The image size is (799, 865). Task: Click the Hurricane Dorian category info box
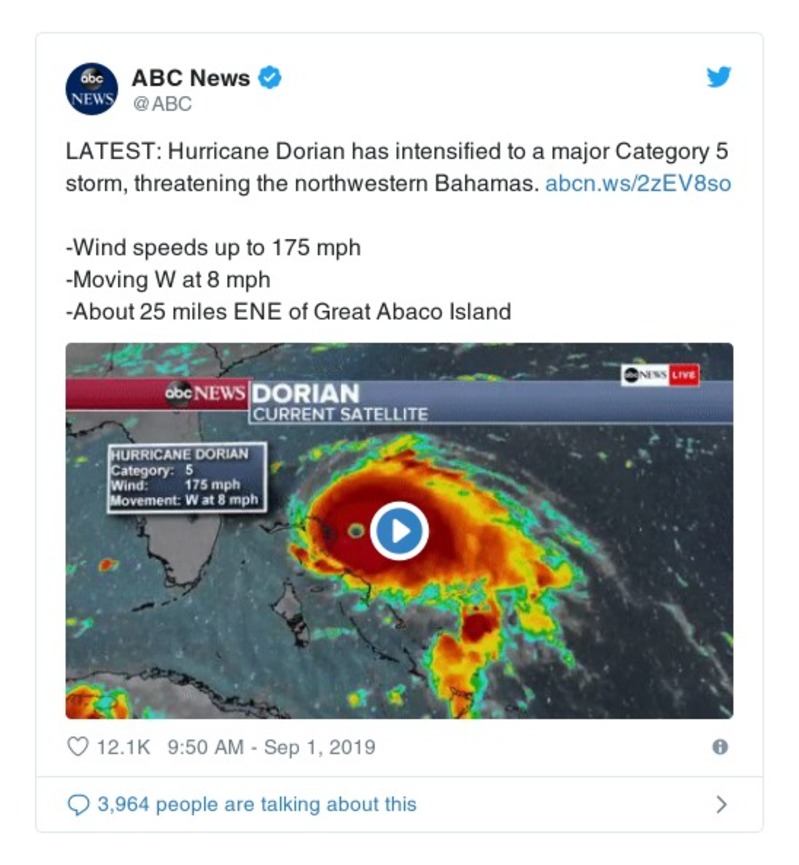(x=186, y=477)
